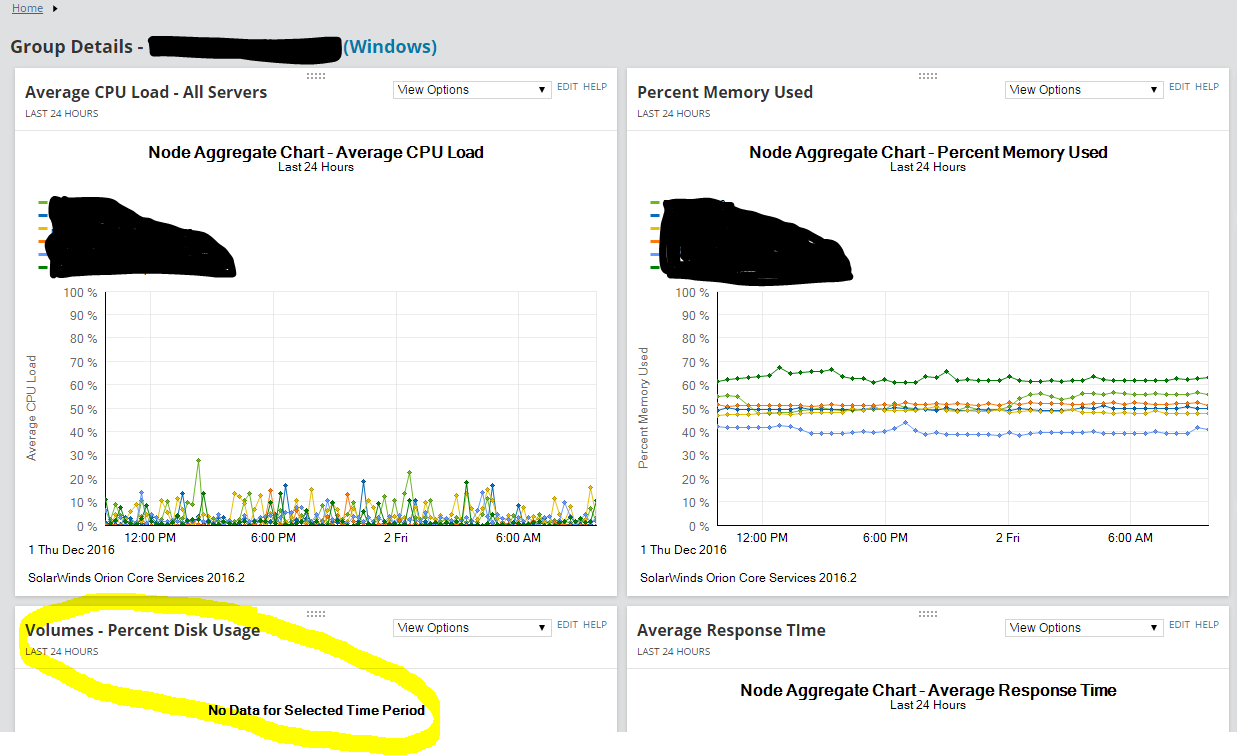1237x755 pixels.
Task: Click drag handle on Percent Memory Used widget
Action: pyautogui.click(x=927, y=76)
